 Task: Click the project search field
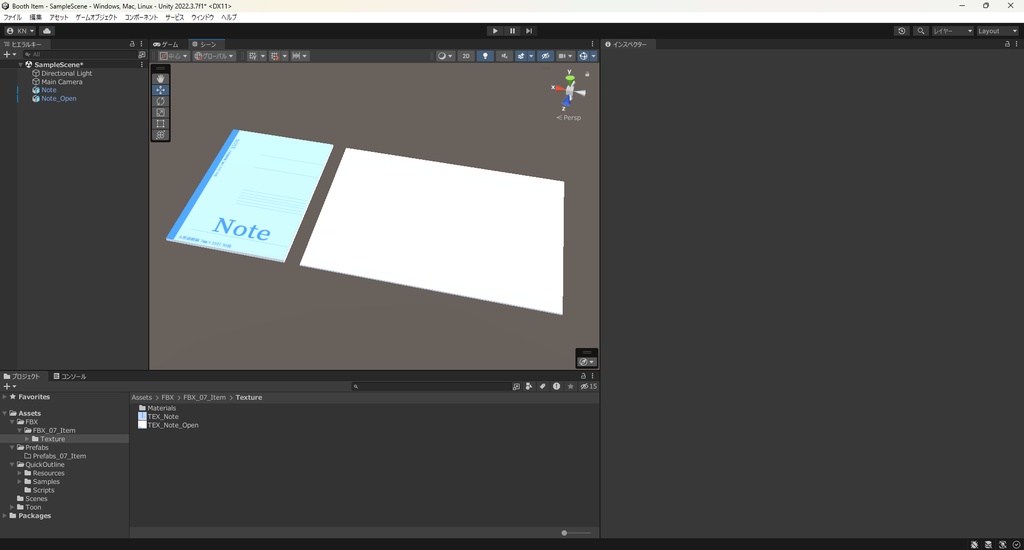pyautogui.click(x=430, y=386)
